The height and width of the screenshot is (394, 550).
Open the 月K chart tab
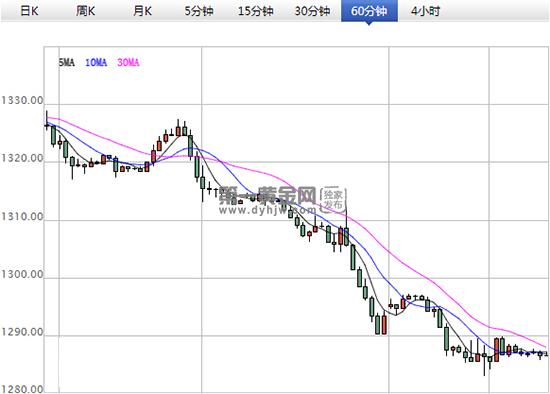(143, 11)
